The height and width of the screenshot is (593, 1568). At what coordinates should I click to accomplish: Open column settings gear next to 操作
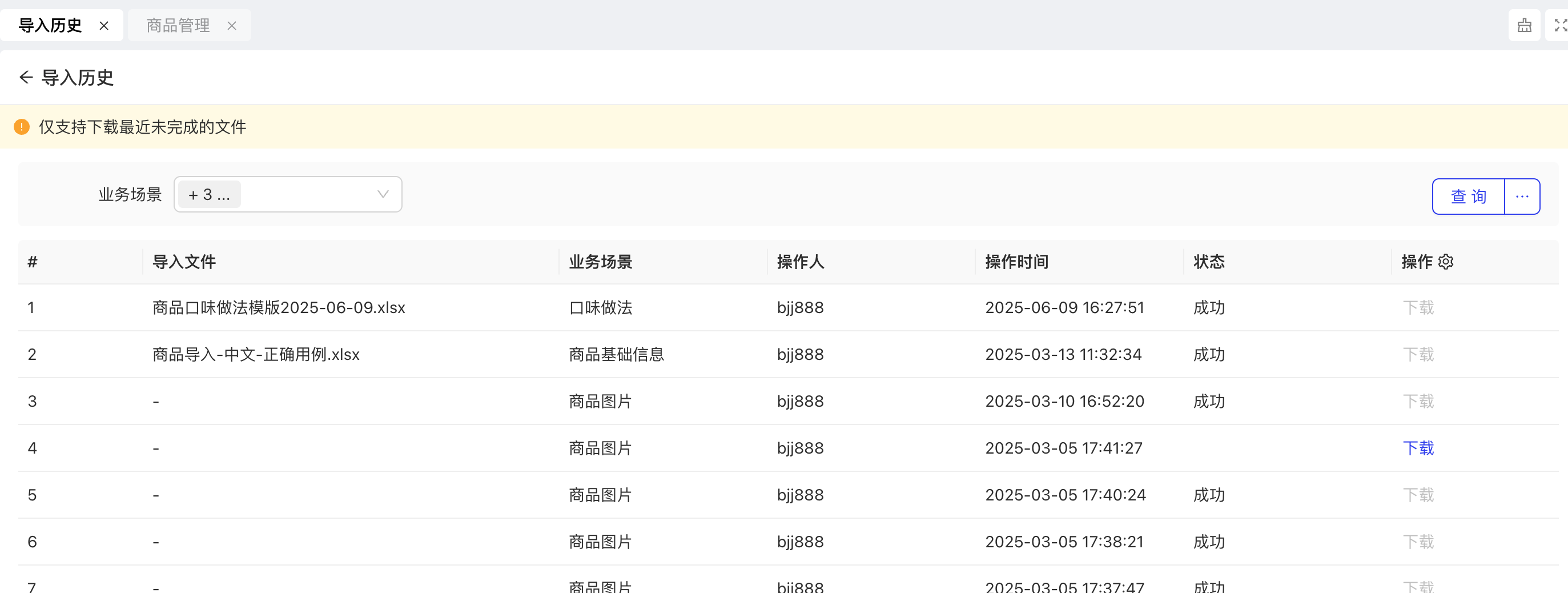[1446, 262]
